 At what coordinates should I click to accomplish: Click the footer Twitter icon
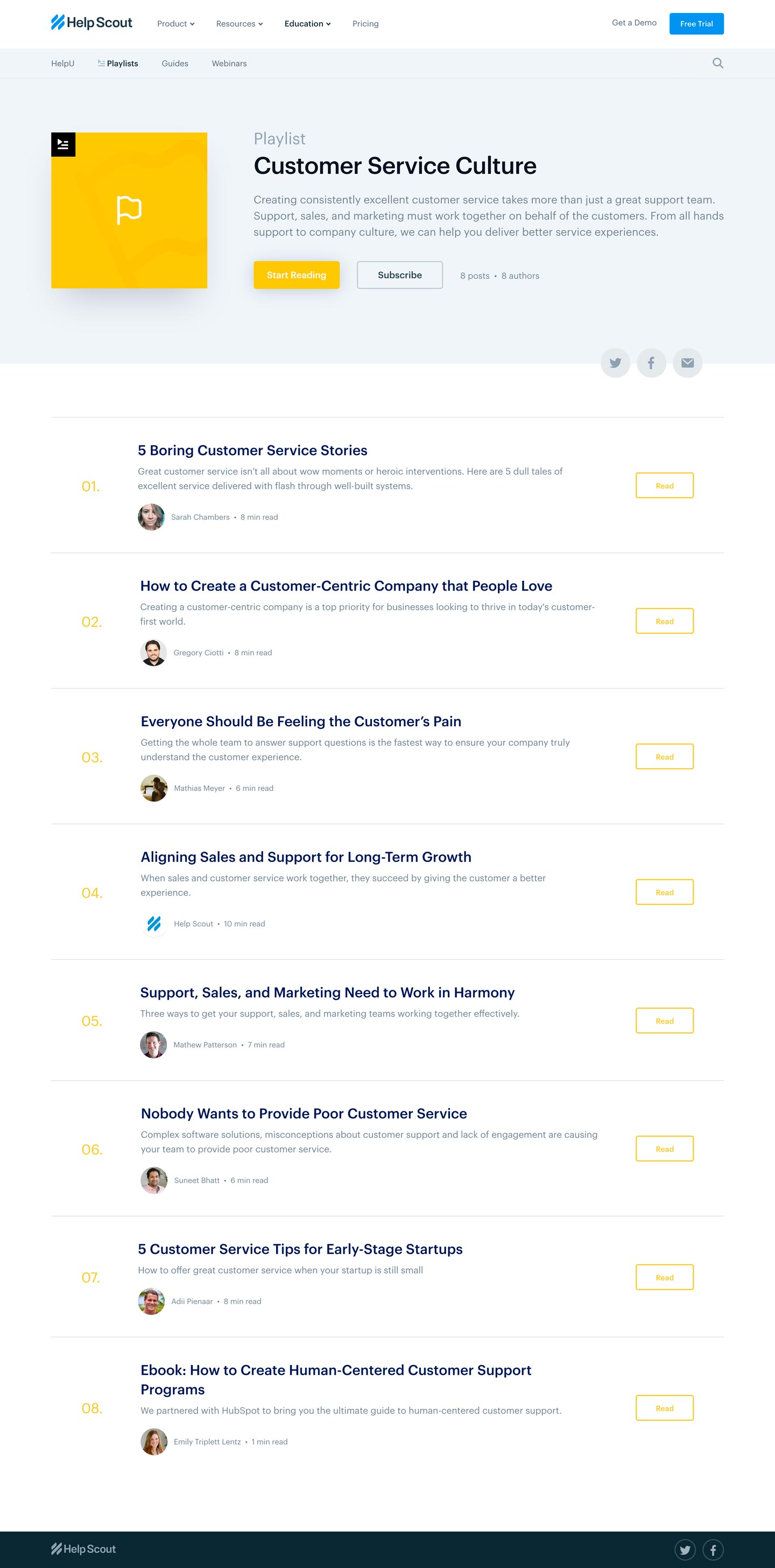685,1549
